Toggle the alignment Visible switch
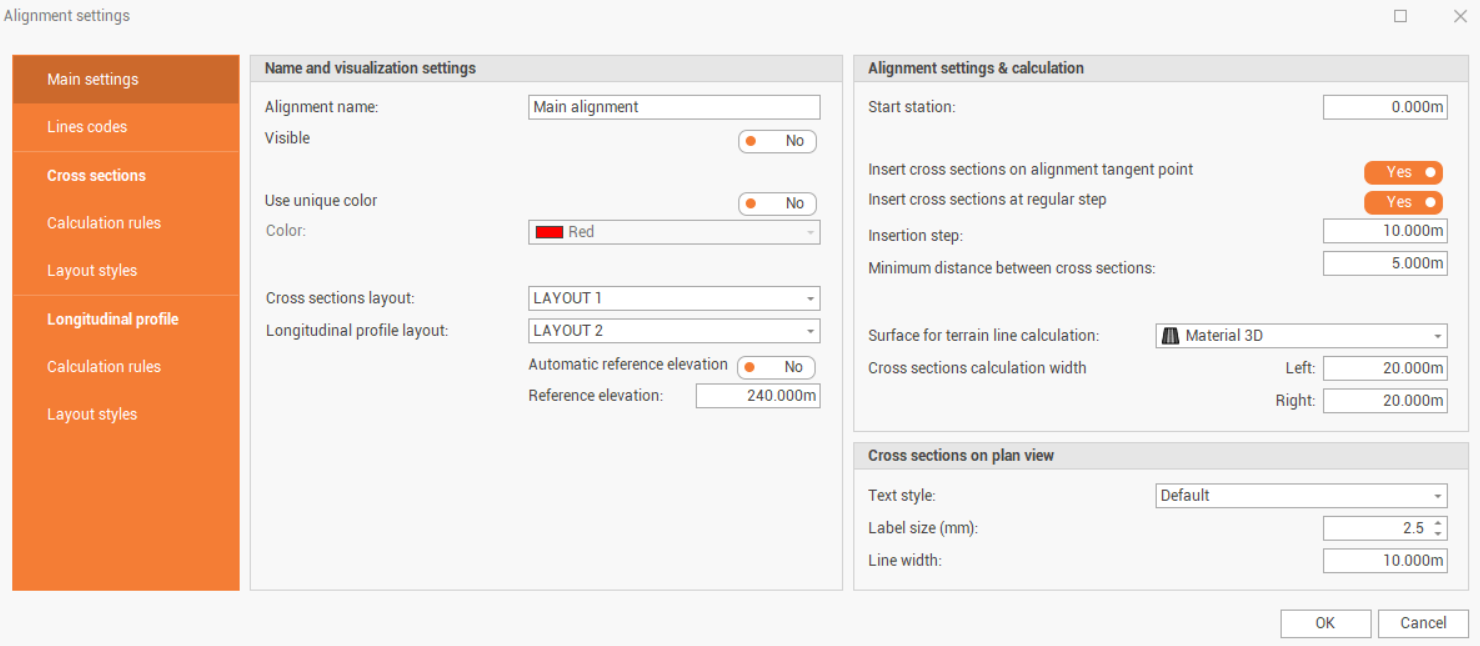Image resolution: width=1480 pixels, height=646 pixels. tap(777, 141)
